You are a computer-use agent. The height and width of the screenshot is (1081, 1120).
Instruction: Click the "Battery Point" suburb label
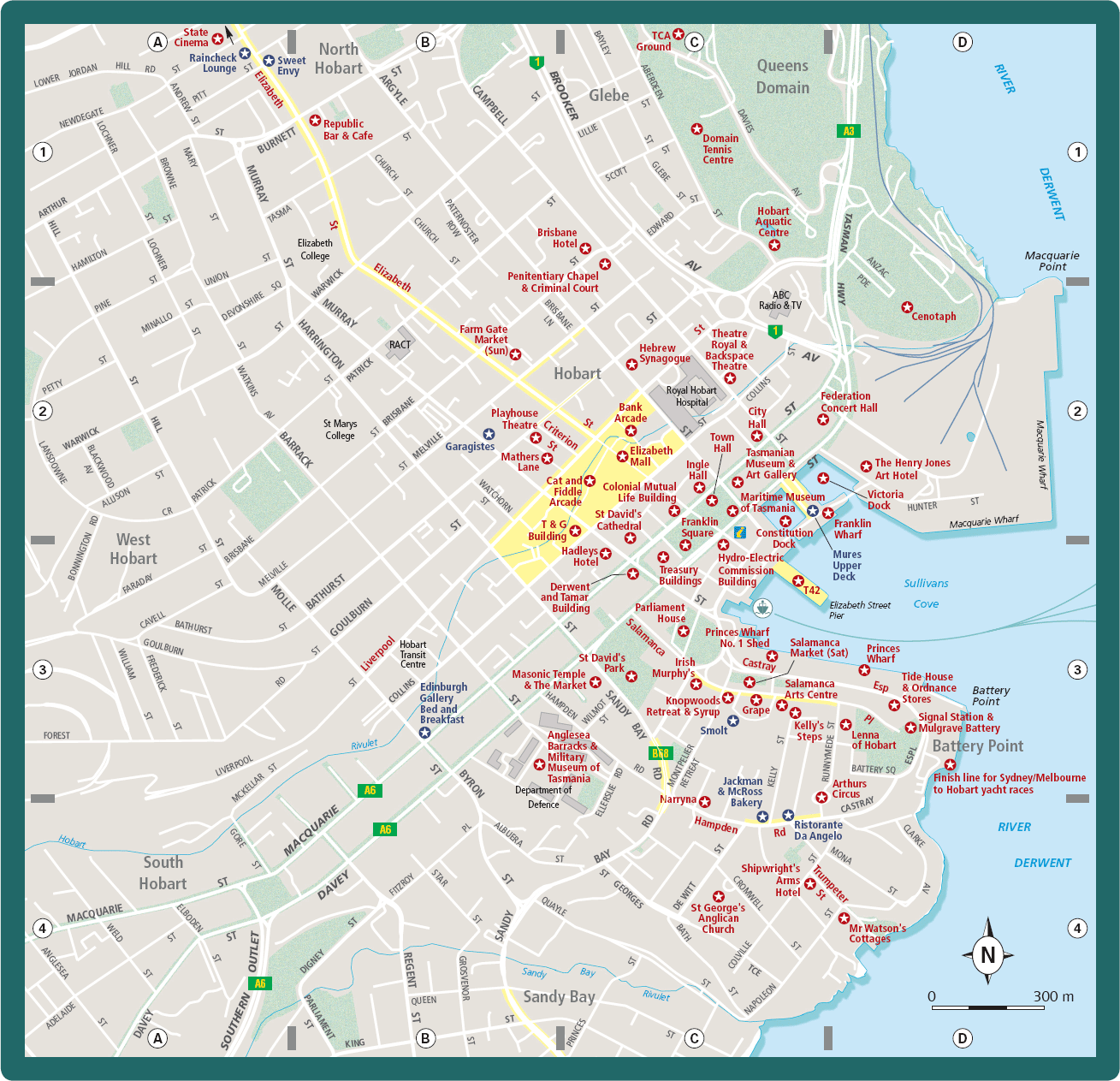978,746
